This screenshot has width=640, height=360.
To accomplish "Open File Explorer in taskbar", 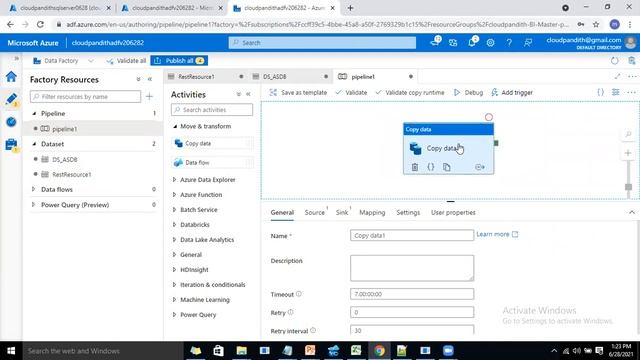I will point(242,351).
